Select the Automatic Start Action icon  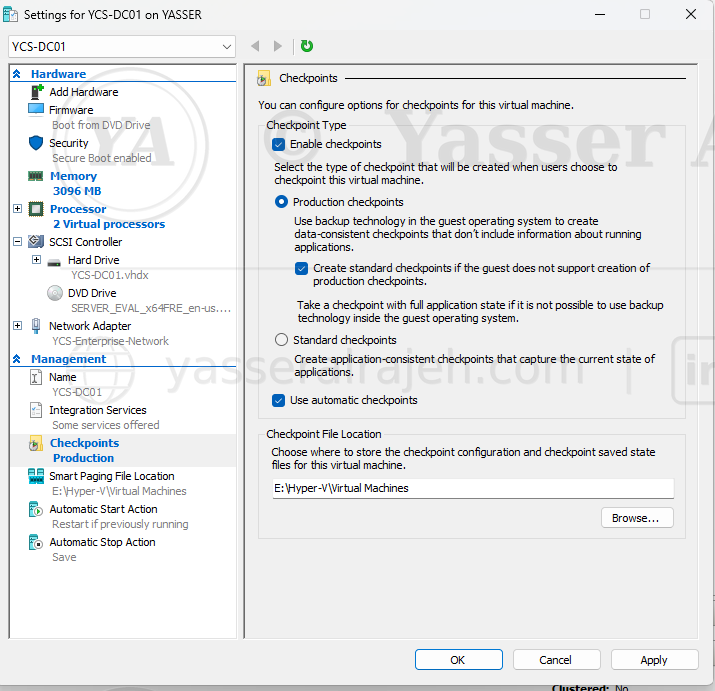click(36, 509)
